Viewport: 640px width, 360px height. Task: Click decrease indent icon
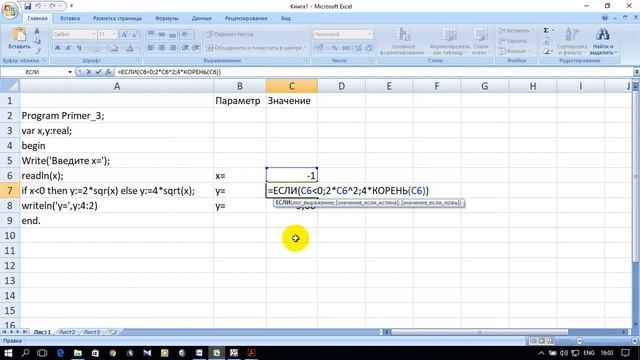(x=185, y=48)
